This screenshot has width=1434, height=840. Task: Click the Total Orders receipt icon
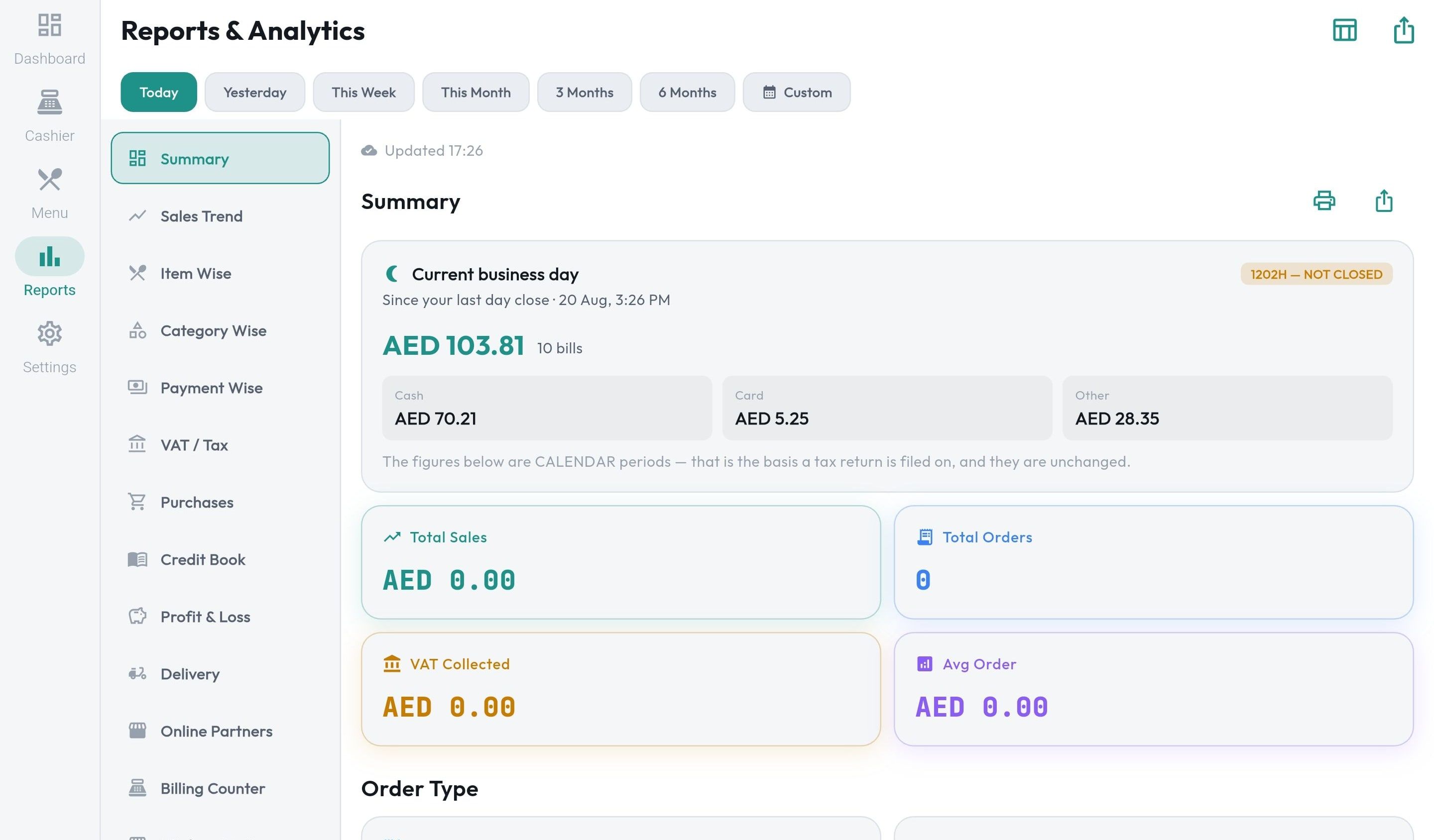point(925,537)
